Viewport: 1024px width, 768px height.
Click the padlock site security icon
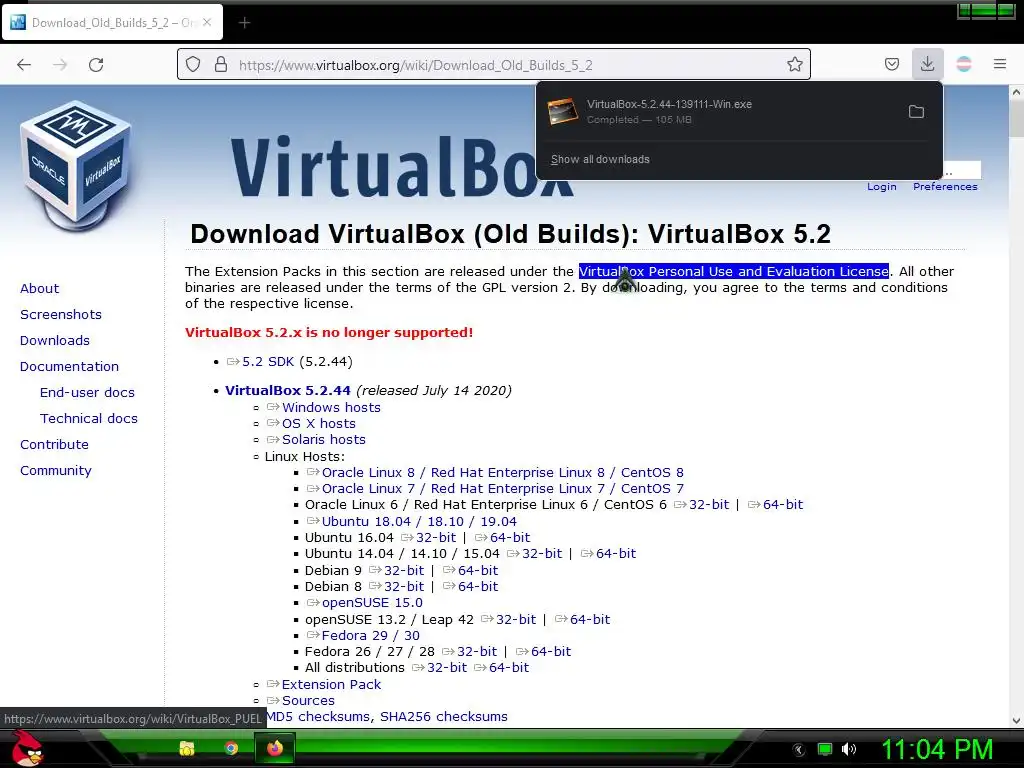(x=221, y=65)
